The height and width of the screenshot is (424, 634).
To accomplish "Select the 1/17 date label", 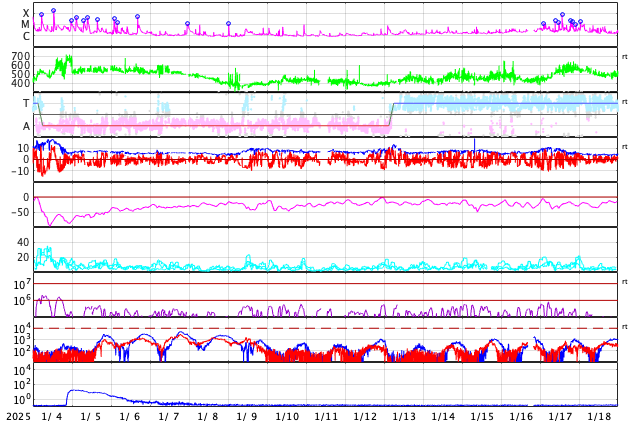I will [560, 416].
